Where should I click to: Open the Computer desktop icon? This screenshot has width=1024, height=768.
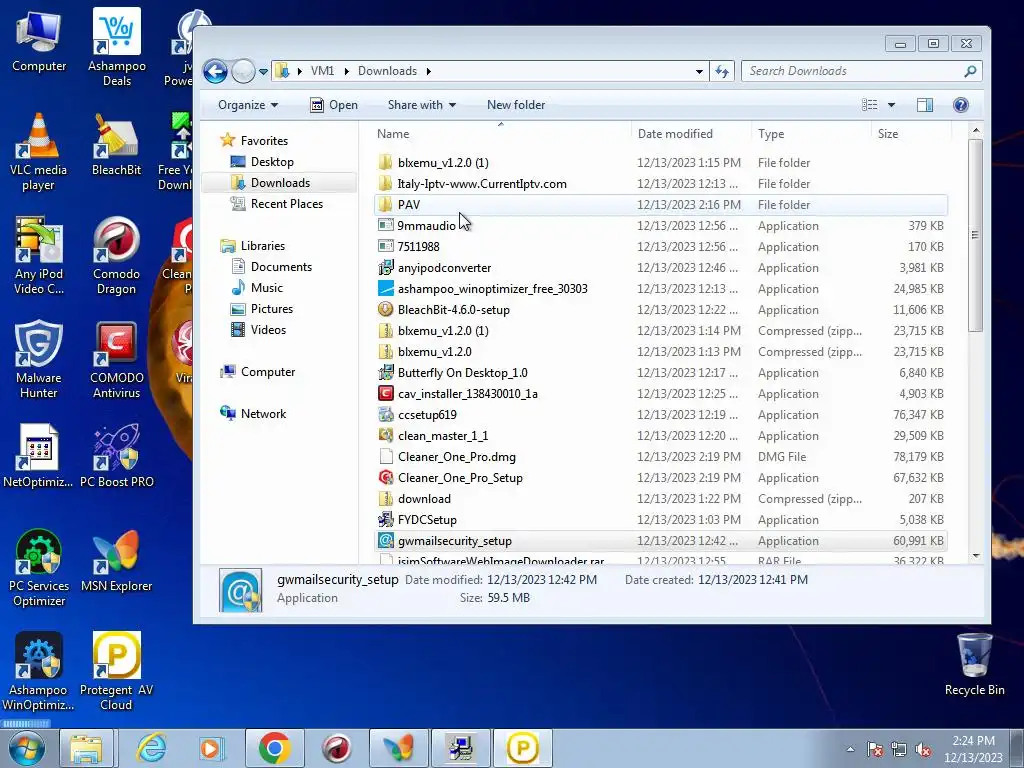pyautogui.click(x=39, y=42)
